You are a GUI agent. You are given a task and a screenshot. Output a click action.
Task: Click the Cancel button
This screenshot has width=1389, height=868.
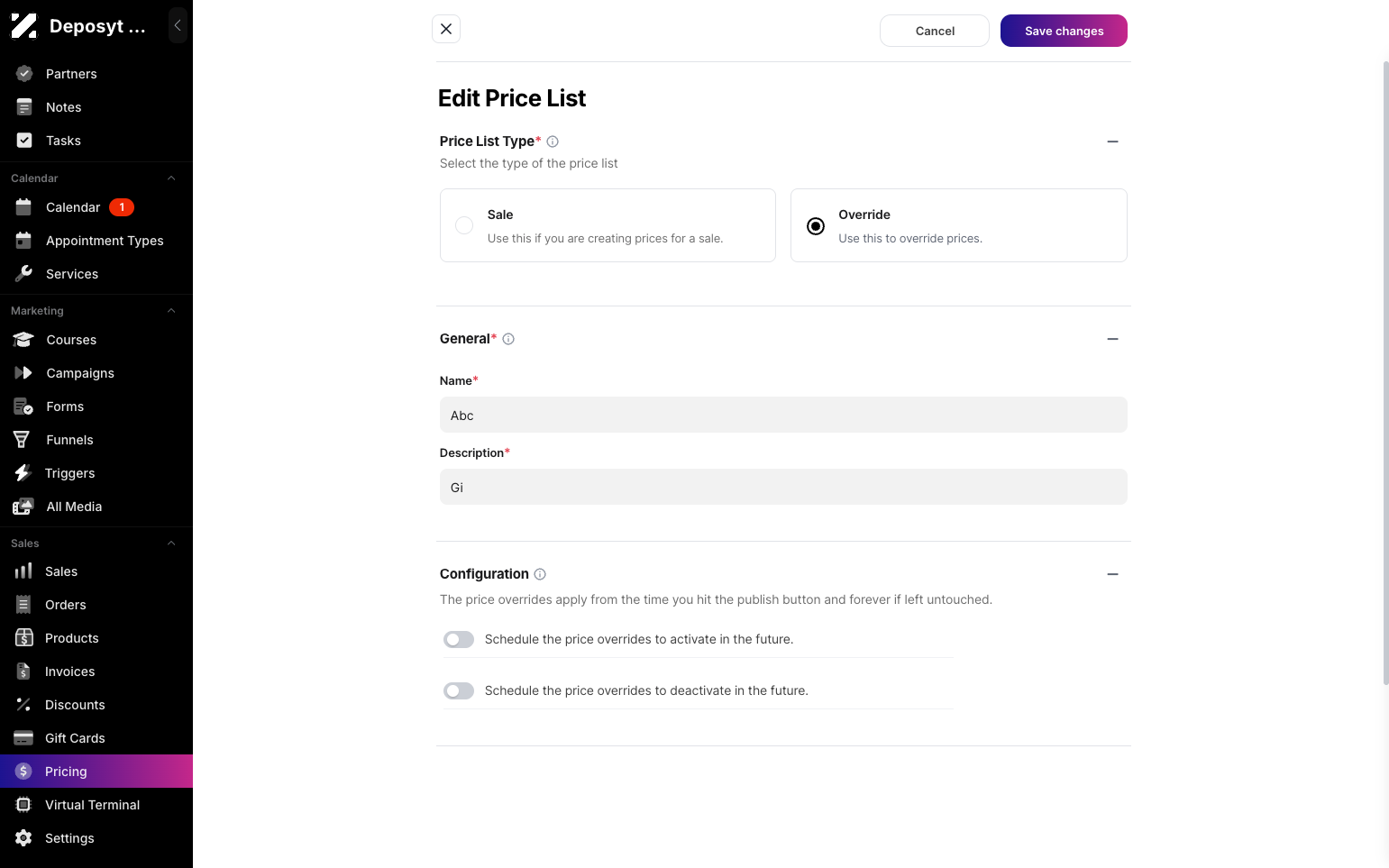tap(935, 31)
